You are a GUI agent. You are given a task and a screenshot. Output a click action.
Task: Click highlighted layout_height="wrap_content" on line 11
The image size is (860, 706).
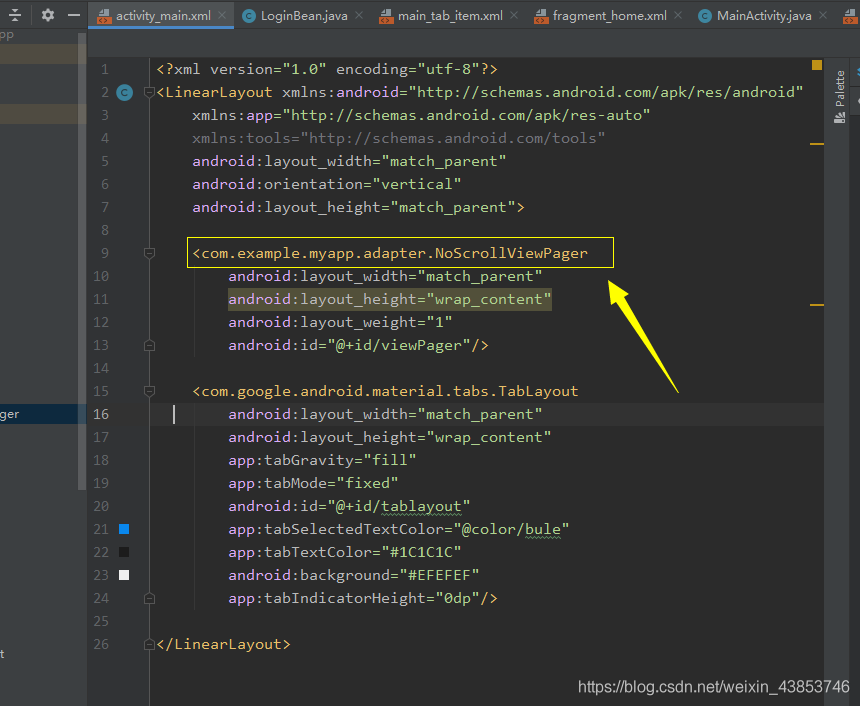(x=390, y=300)
